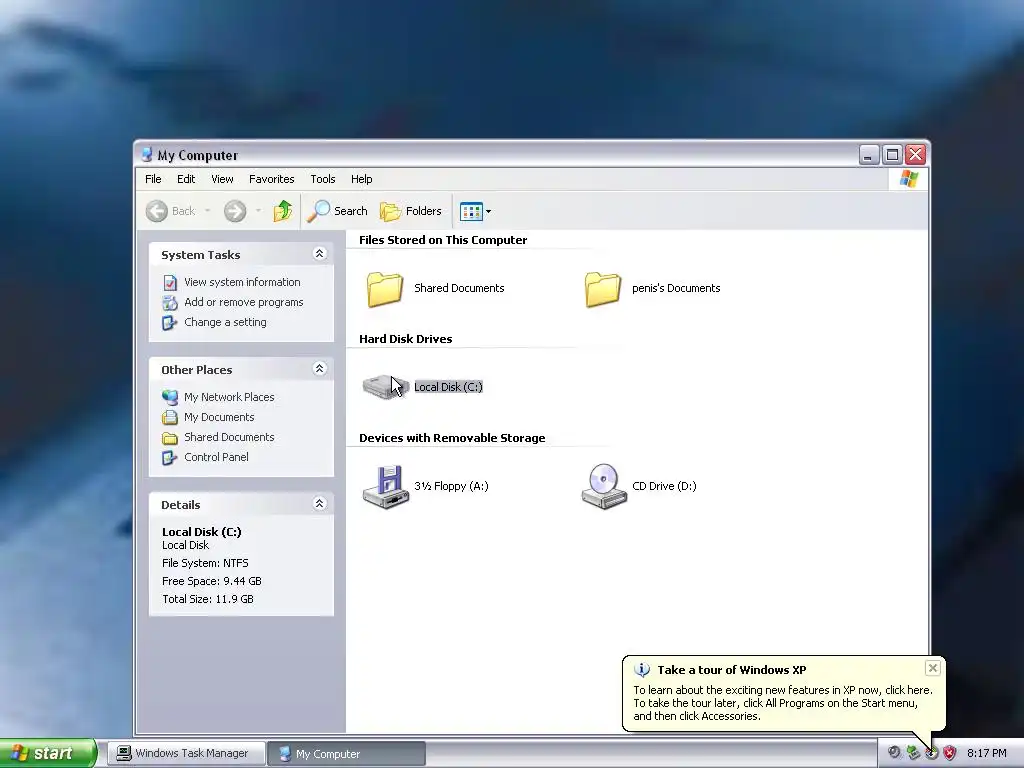Open the Back history dropdown arrow
The height and width of the screenshot is (768, 1024).
(208, 211)
